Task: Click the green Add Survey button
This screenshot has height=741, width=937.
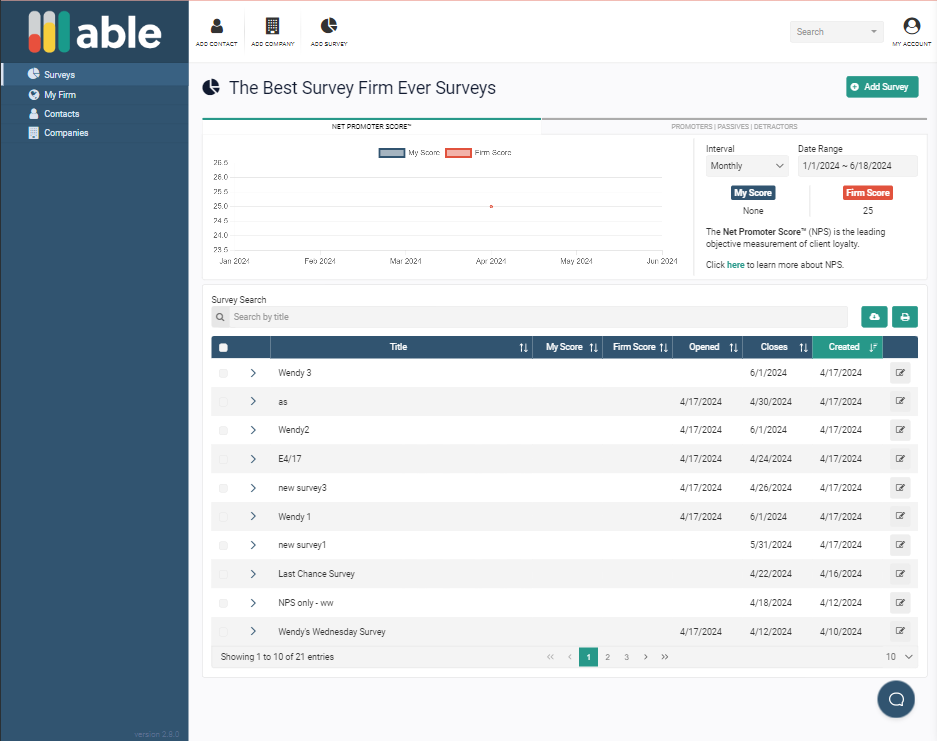Action: [880, 87]
